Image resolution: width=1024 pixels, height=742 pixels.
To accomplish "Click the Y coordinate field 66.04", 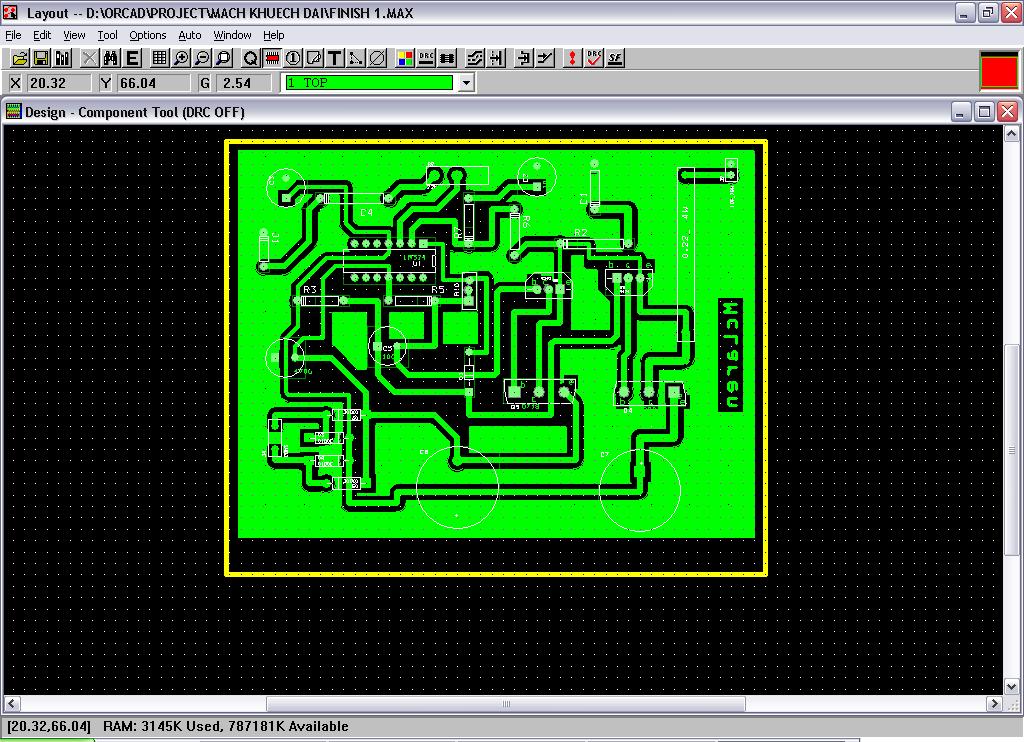I will tap(153, 83).
